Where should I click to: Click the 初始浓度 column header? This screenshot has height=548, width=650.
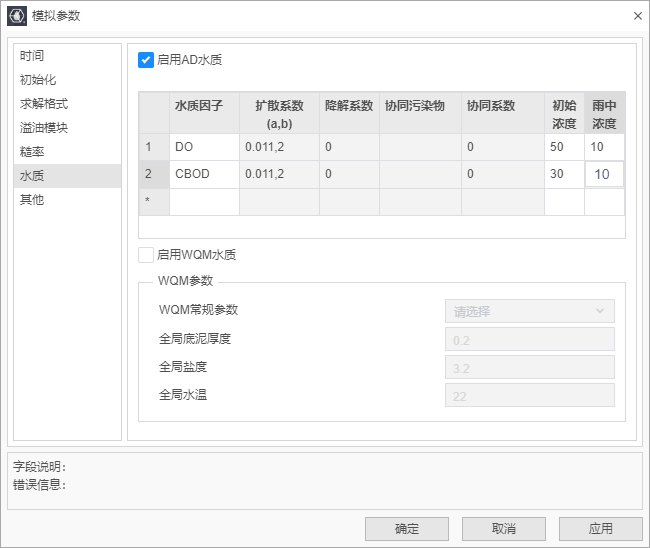click(564, 114)
